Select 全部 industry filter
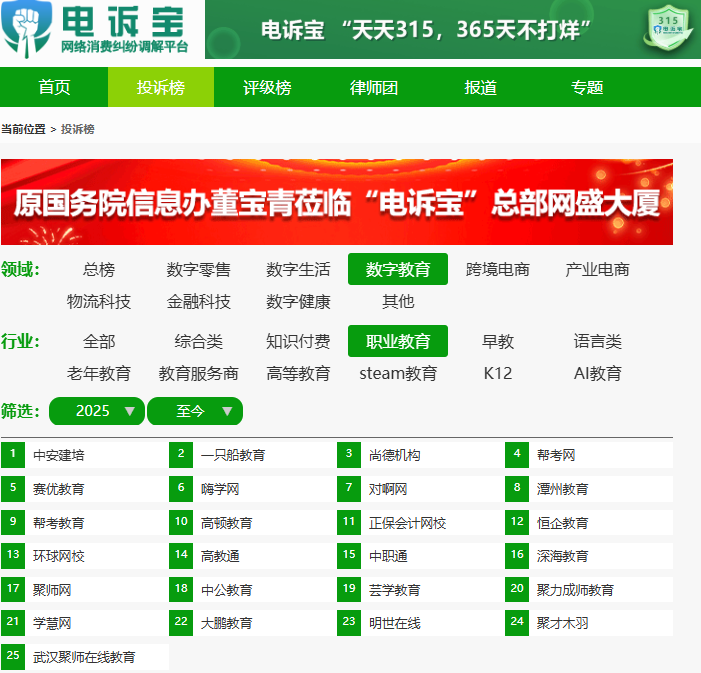This screenshot has height=673, width=701. (x=99, y=341)
